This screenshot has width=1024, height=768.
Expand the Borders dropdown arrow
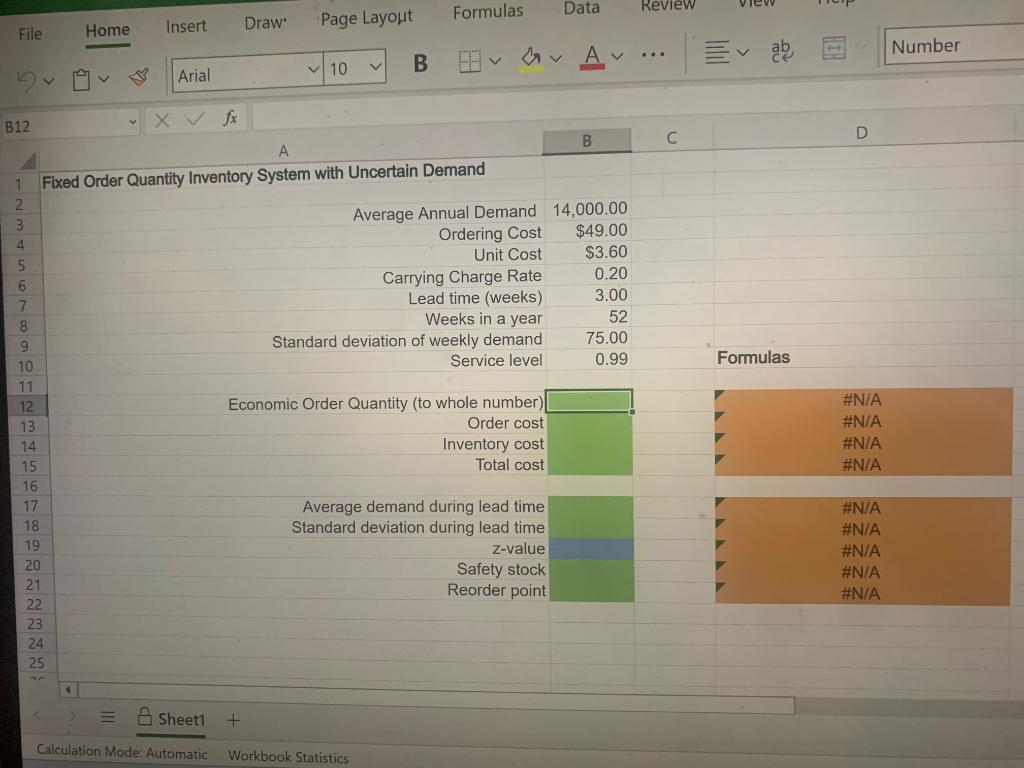tap(495, 61)
